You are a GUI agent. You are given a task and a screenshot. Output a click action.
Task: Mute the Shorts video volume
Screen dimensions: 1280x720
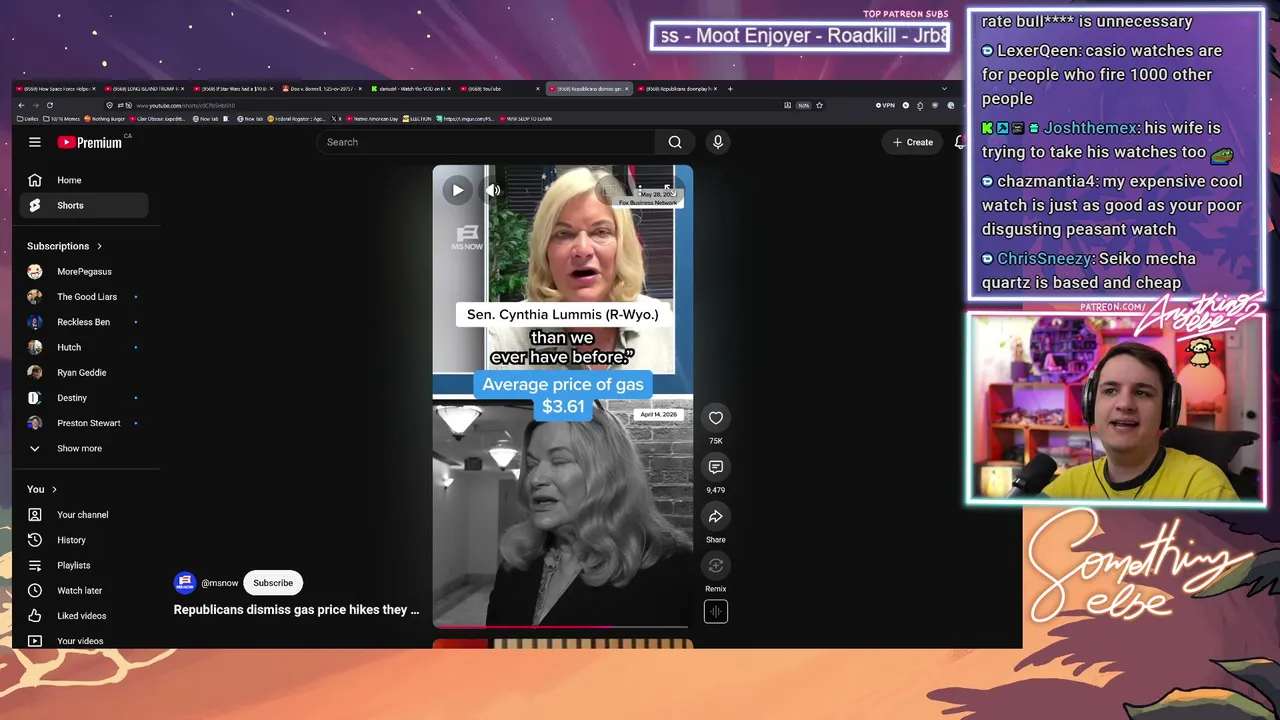pos(493,190)
